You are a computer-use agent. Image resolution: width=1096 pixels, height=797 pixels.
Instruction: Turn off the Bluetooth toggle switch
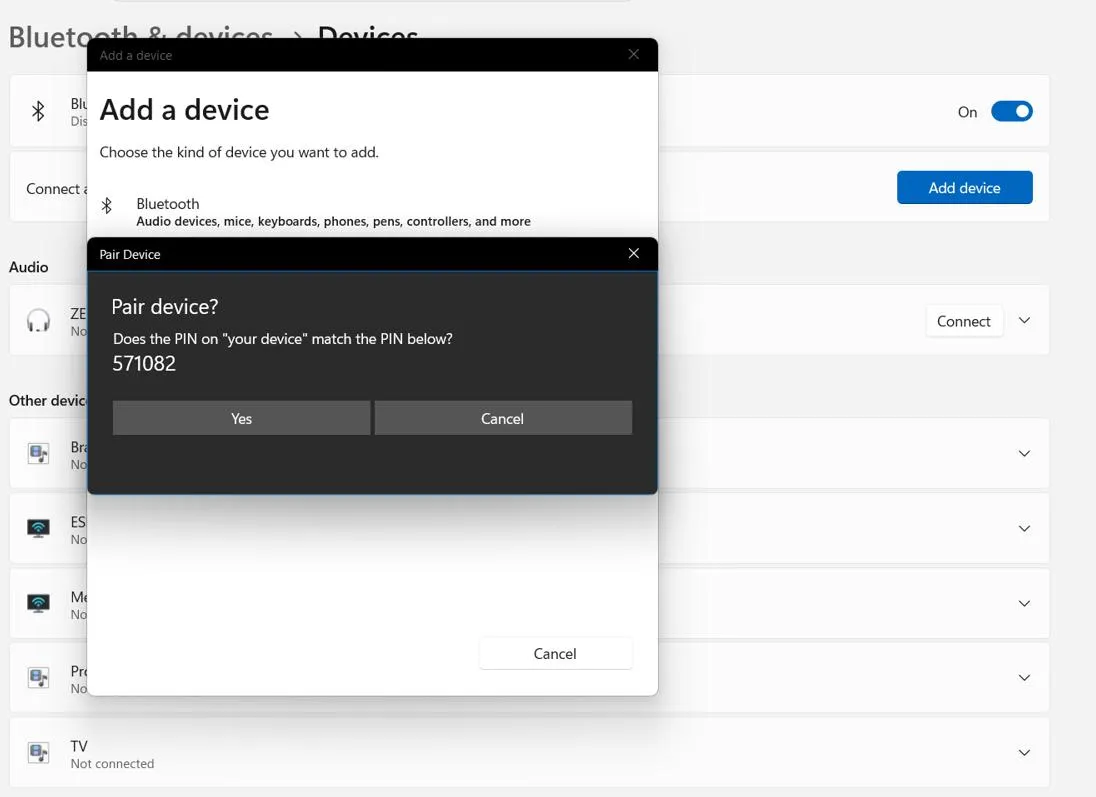coord(1011,111)
